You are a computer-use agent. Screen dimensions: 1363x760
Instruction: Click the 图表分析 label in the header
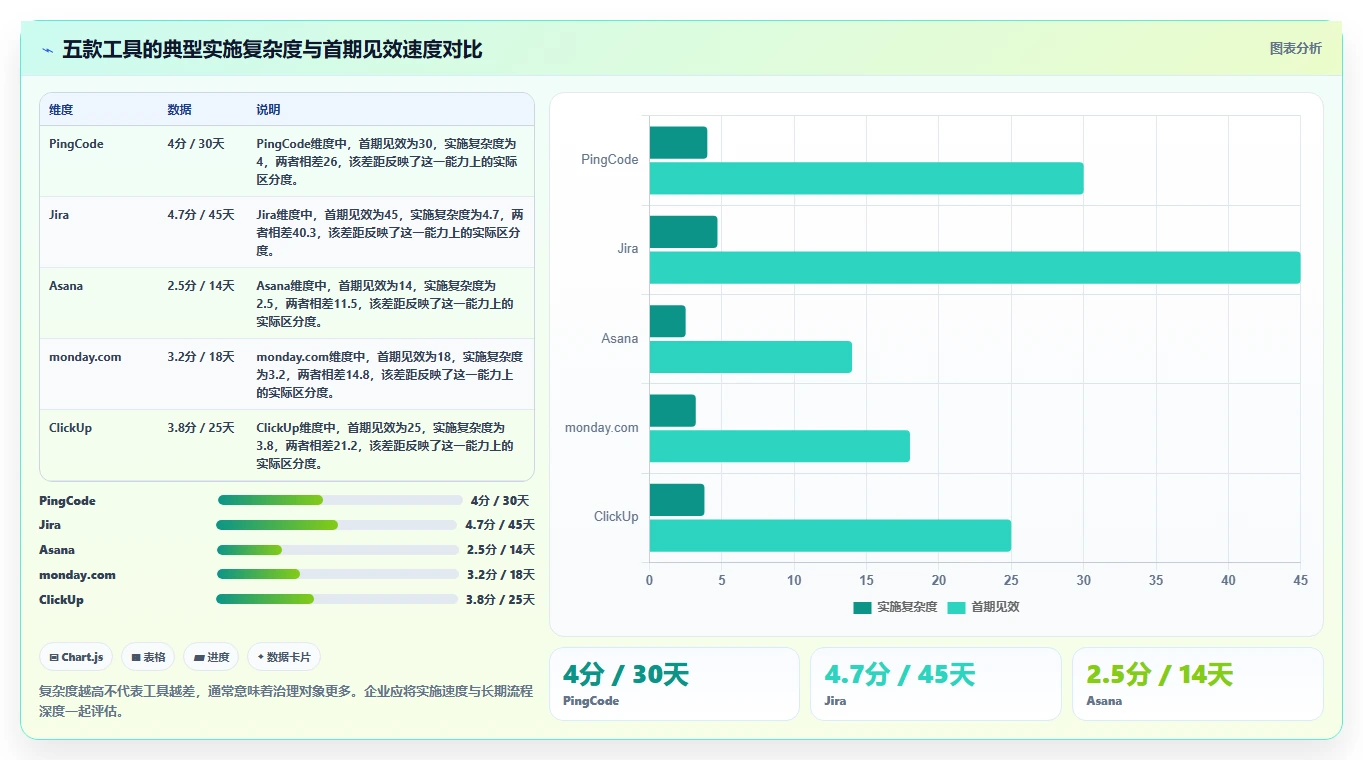click(x=1295, y=48)
